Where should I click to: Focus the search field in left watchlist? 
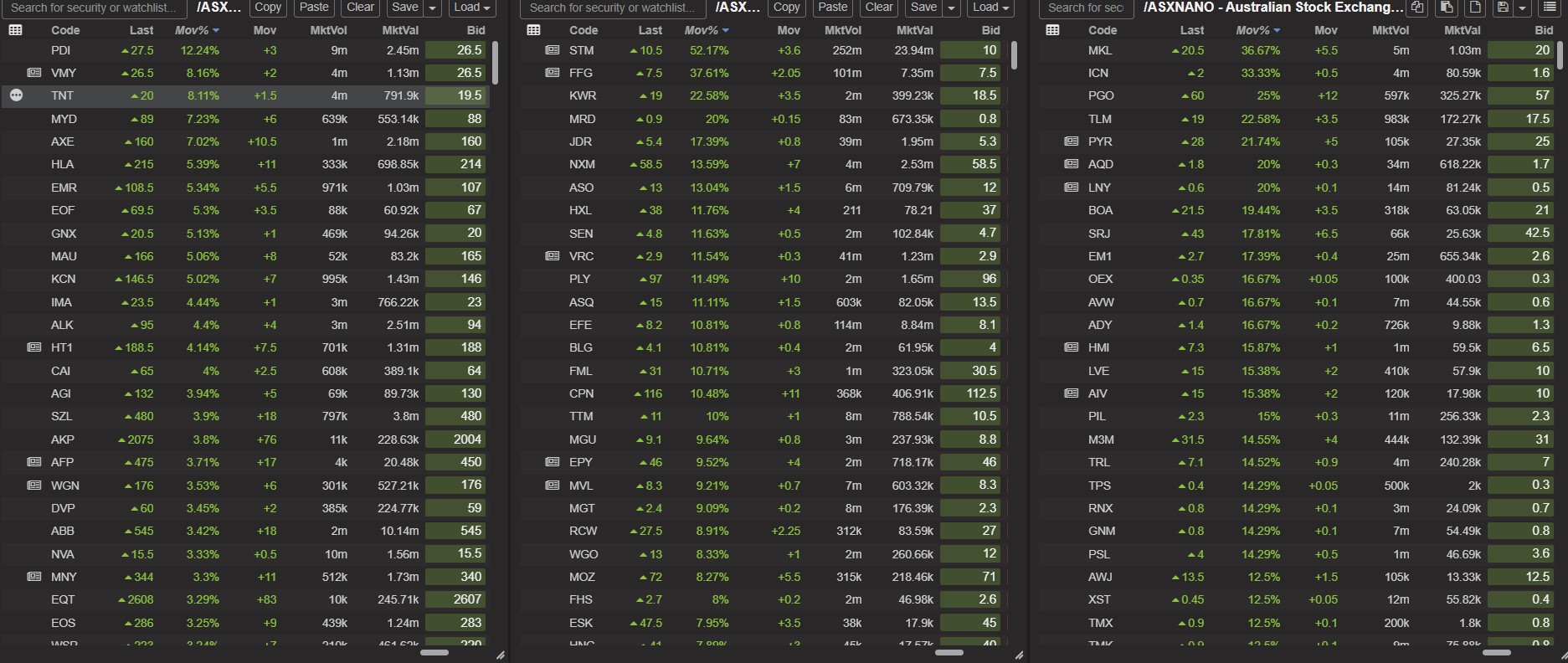pyautogui.click(x=94, y=8)
